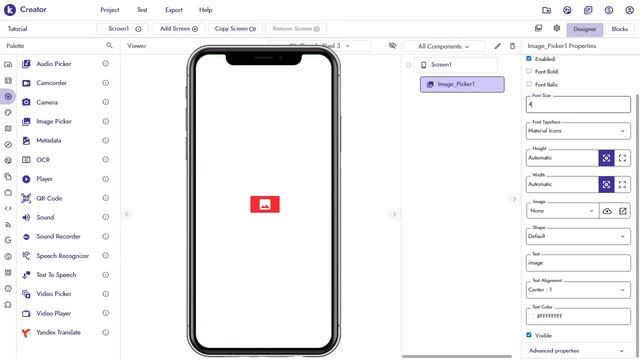Toggle the Font Italic checkbox

pyautogui.click(x=529, y=84)
